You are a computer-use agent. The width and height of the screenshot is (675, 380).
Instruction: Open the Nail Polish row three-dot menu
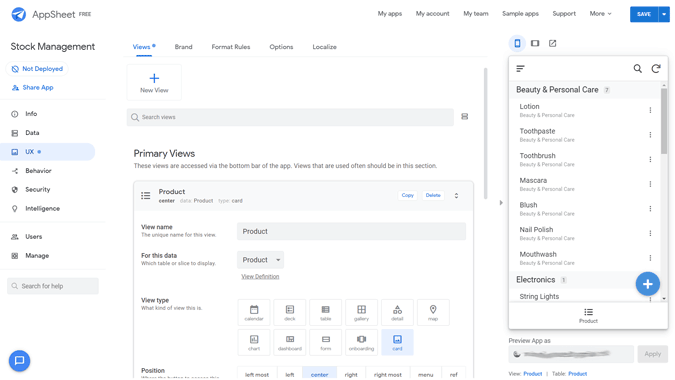(x=650, y=233)
